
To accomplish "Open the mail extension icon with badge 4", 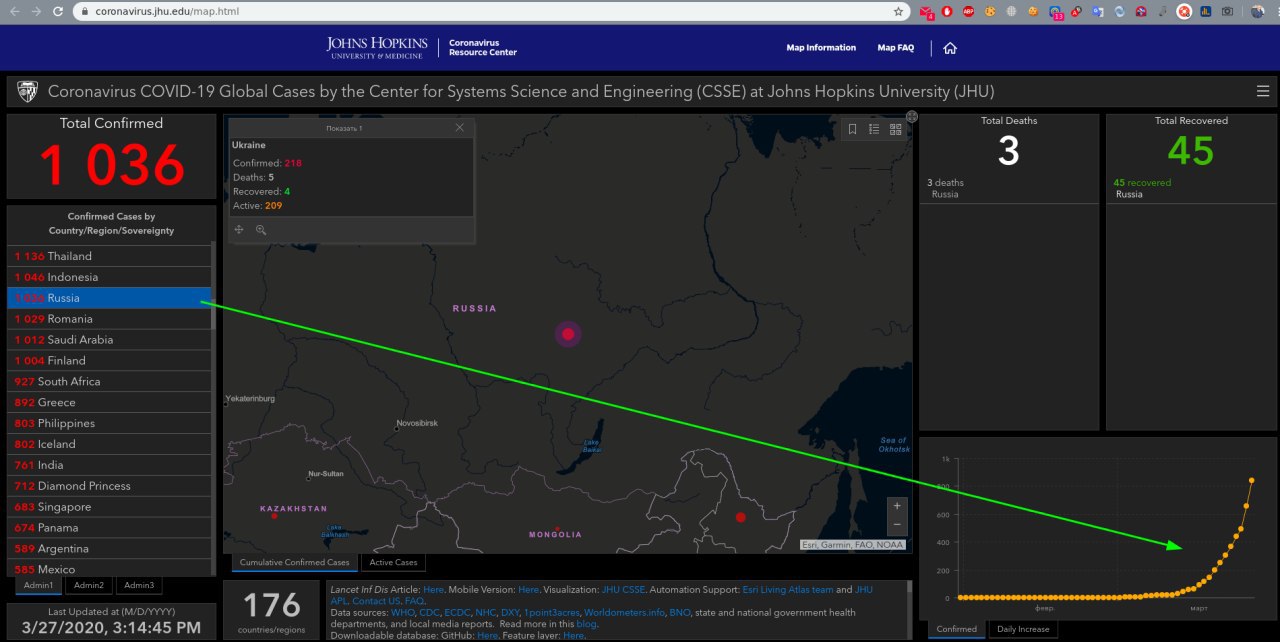I will tap(927, 12).
